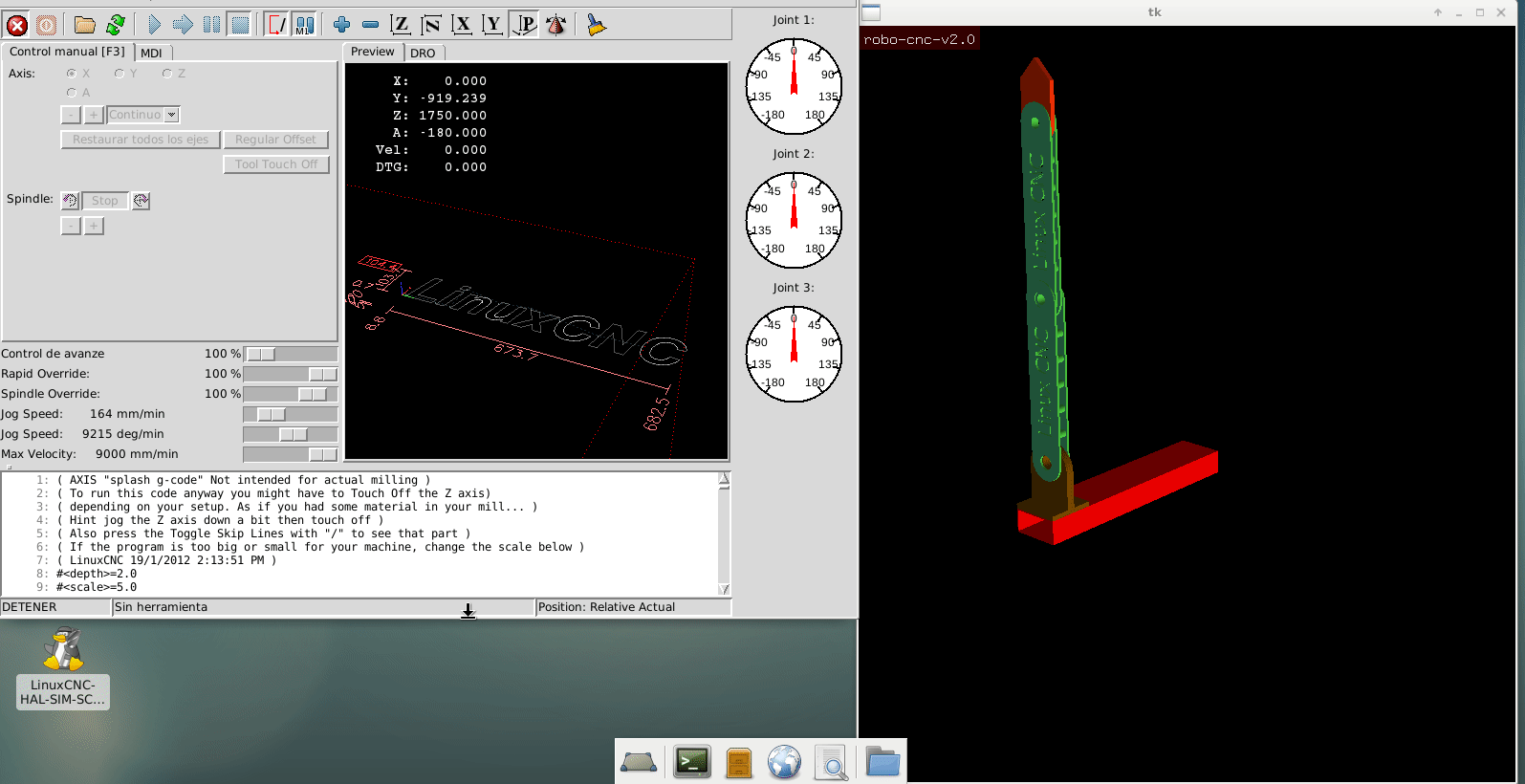Open LinuxCNC-HAL-SIM desktop shortcut
The image size is (1525, 784).
pyautogui.click(x=63, y=667)
